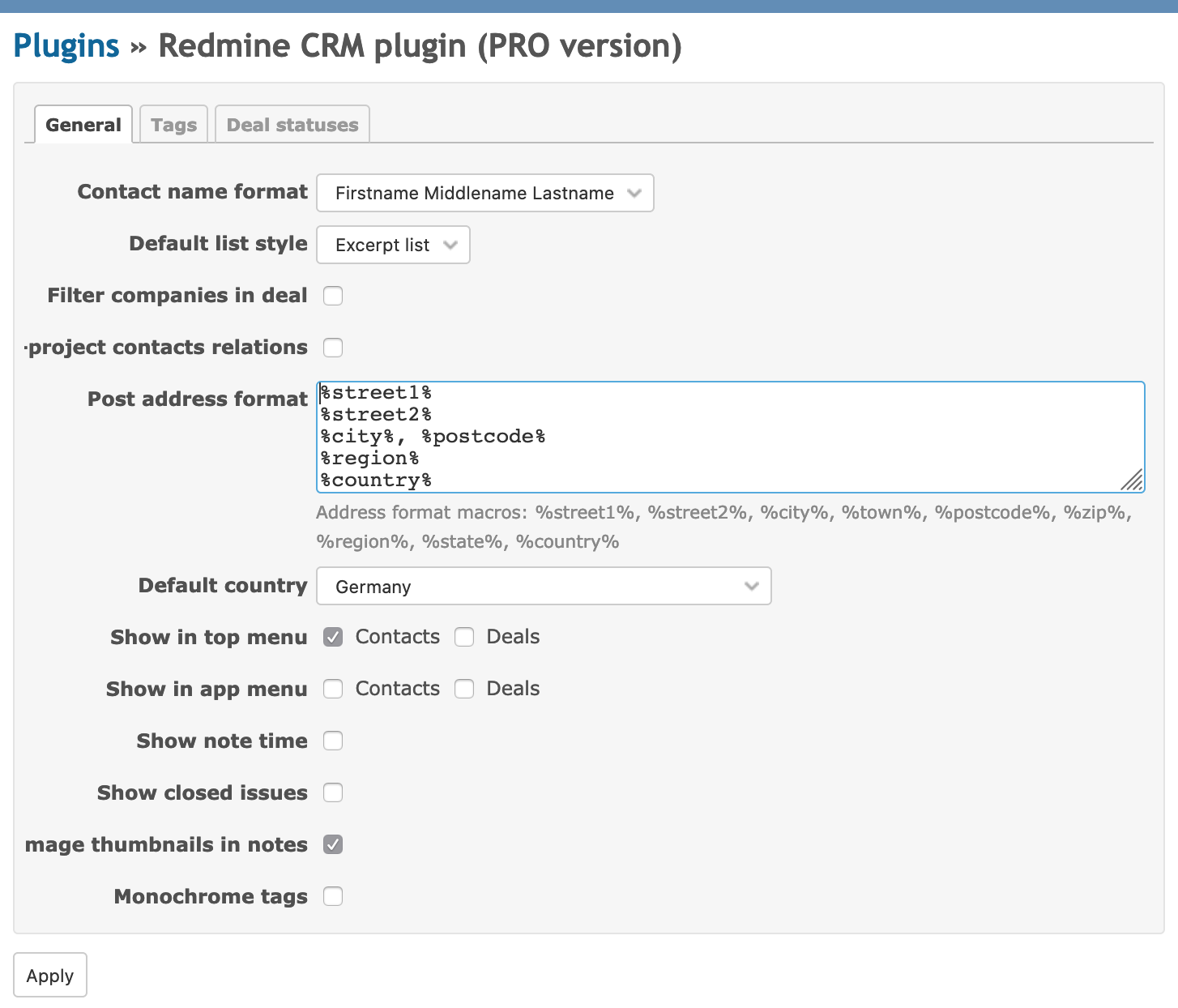
Task: Enable the Show closed issues checkbox
Action: (333, 792)
